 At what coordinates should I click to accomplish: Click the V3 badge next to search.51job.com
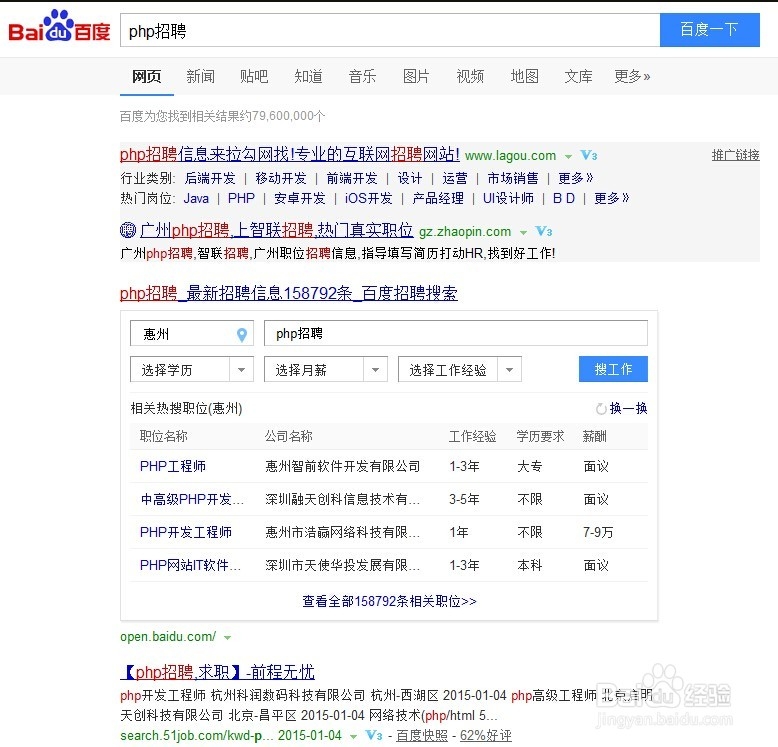pyautogui.click(x=374, y=735)
